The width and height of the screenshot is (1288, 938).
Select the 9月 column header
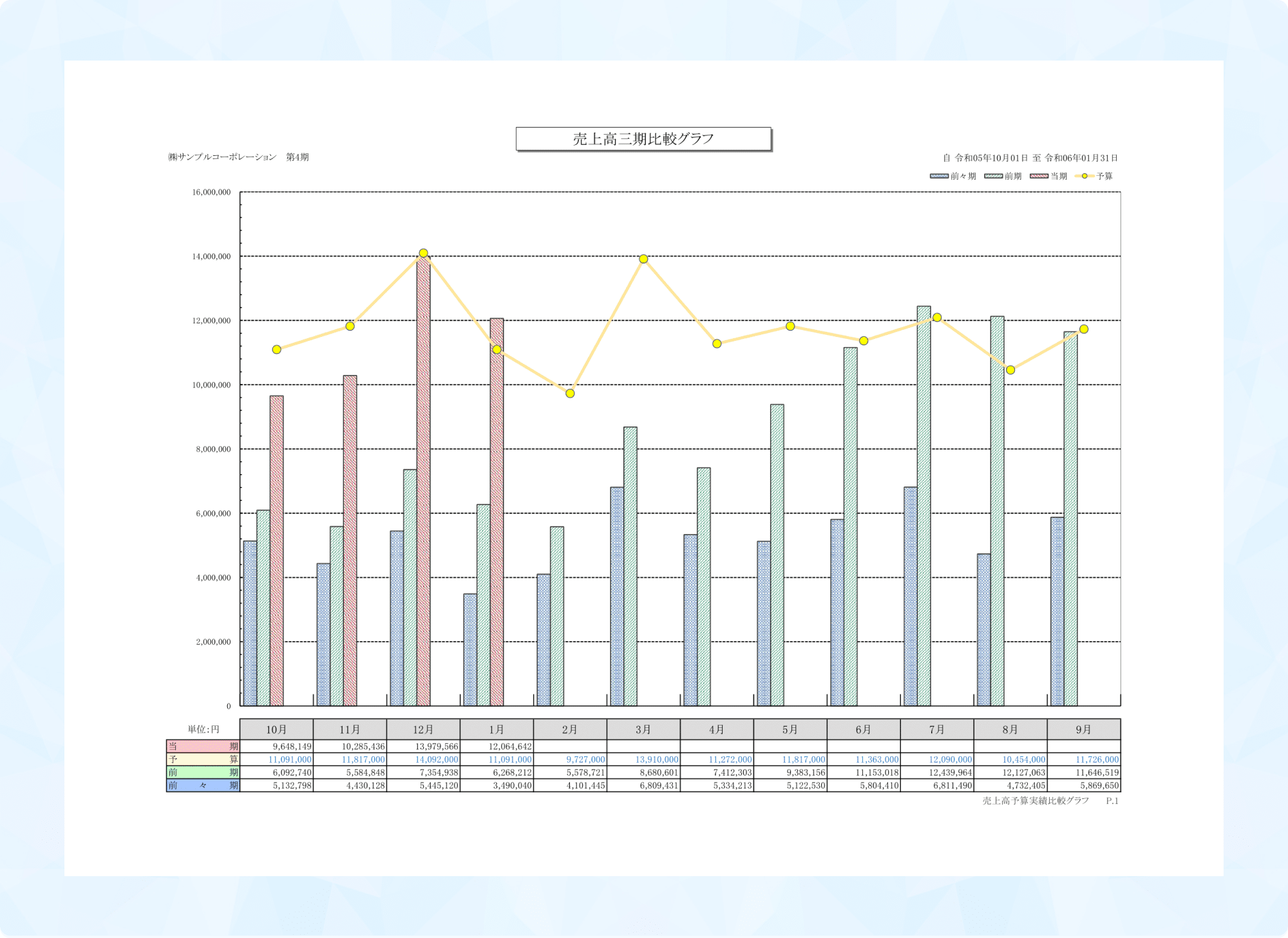coord(1084,729)
